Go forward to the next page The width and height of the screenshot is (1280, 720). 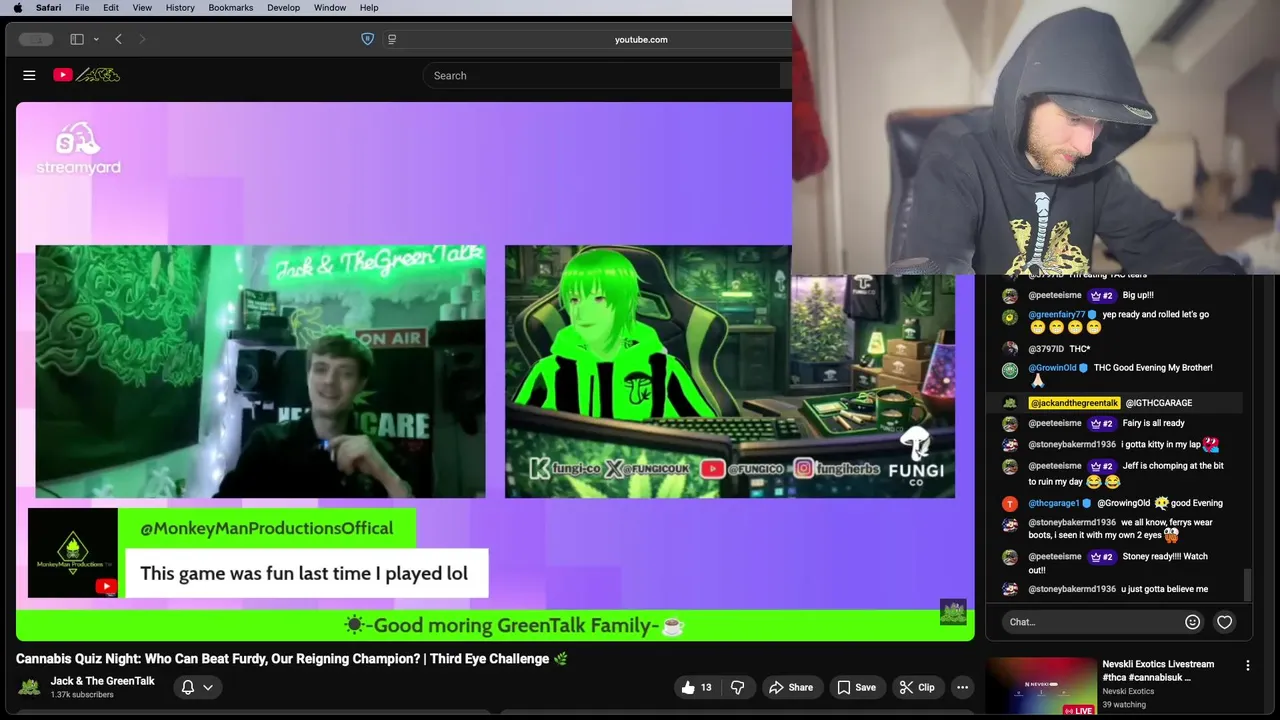pyautogui.click(x=142, y=39)
